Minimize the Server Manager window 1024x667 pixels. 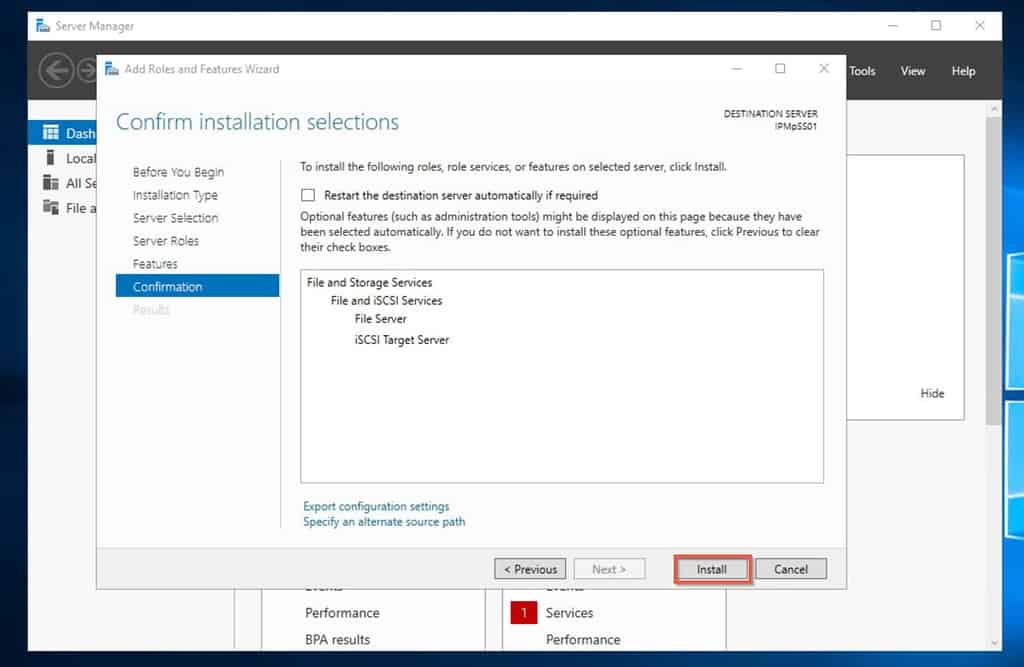892,25
